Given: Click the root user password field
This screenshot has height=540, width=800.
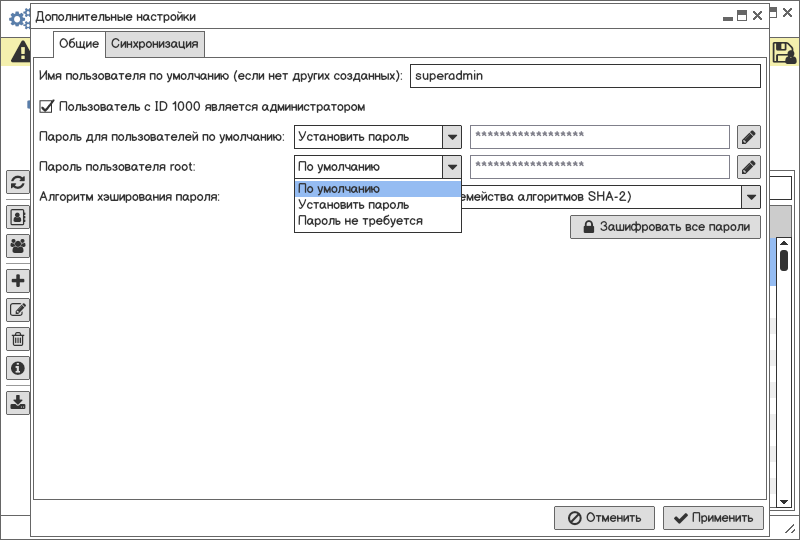Looking at the screenshot, I should (599, 167).
